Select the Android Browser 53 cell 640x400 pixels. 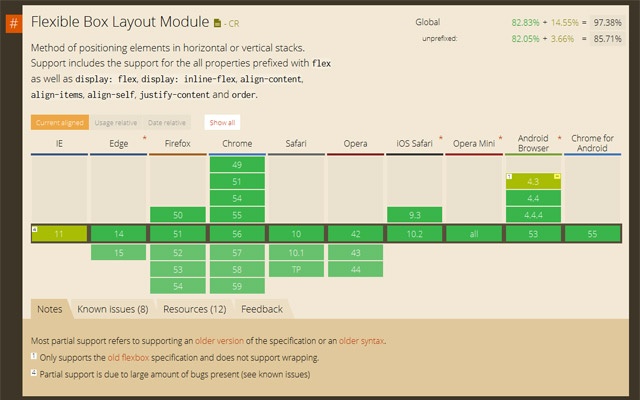pyautogui.click(x=533, y=234)
